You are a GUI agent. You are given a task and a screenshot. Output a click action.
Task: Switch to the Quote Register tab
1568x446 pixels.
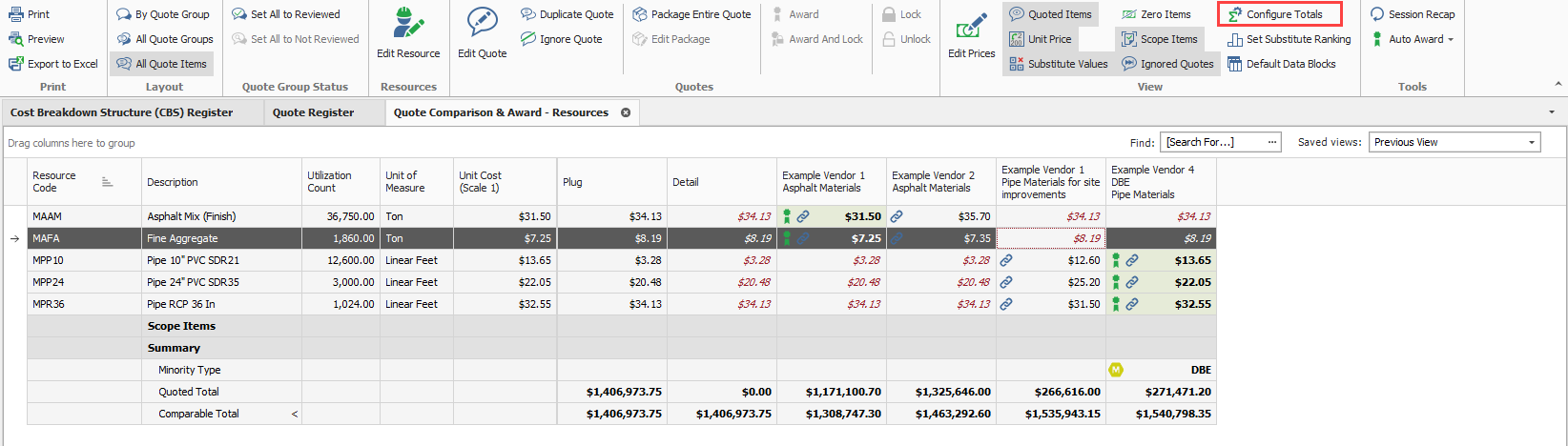click(x=313, y=112)
